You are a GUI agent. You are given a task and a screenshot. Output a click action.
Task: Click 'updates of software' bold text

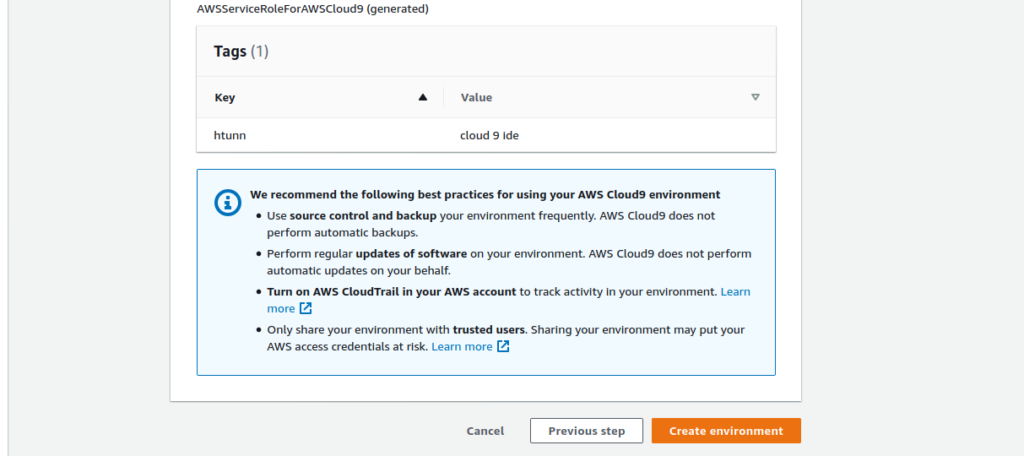tap(411, 253)
